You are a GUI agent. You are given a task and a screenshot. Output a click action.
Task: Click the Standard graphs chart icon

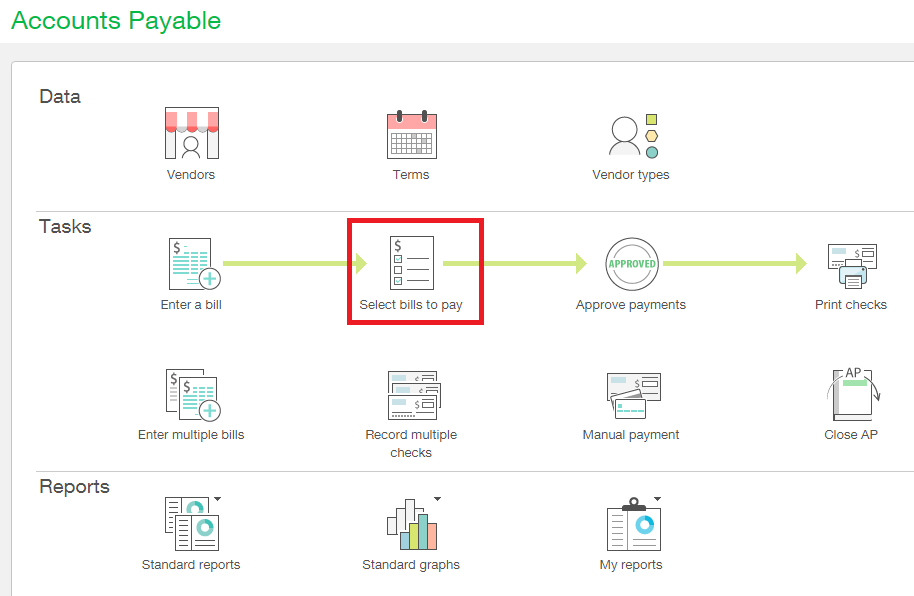point(411,525)
